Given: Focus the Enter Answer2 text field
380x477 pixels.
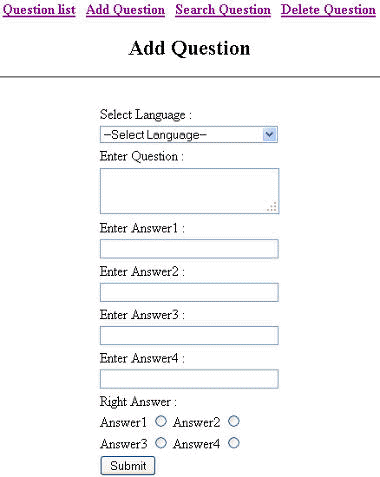Looking at the screenshot, I should (189, 292).
